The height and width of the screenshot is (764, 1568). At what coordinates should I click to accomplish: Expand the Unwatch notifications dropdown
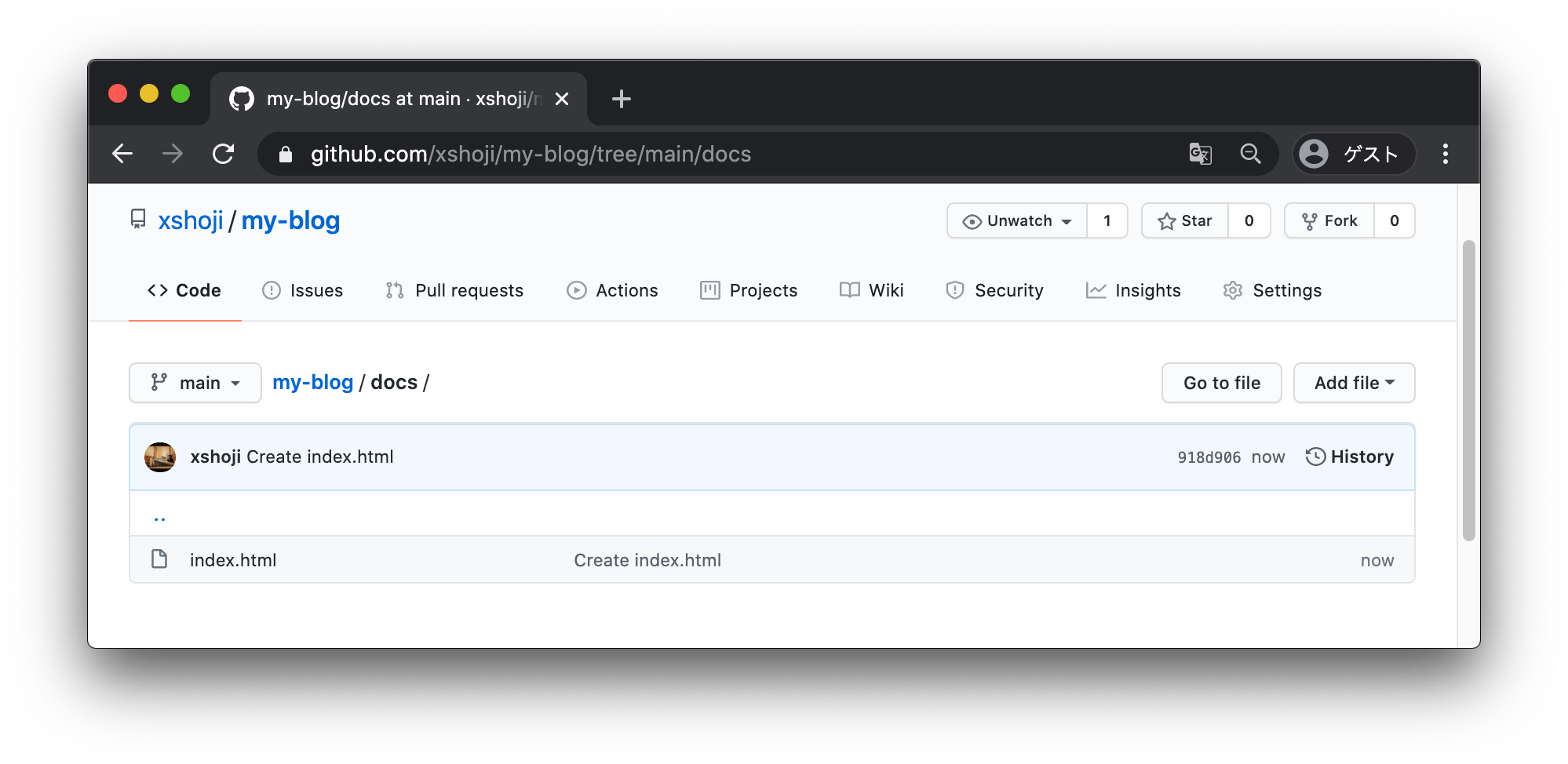(1017, 221)
